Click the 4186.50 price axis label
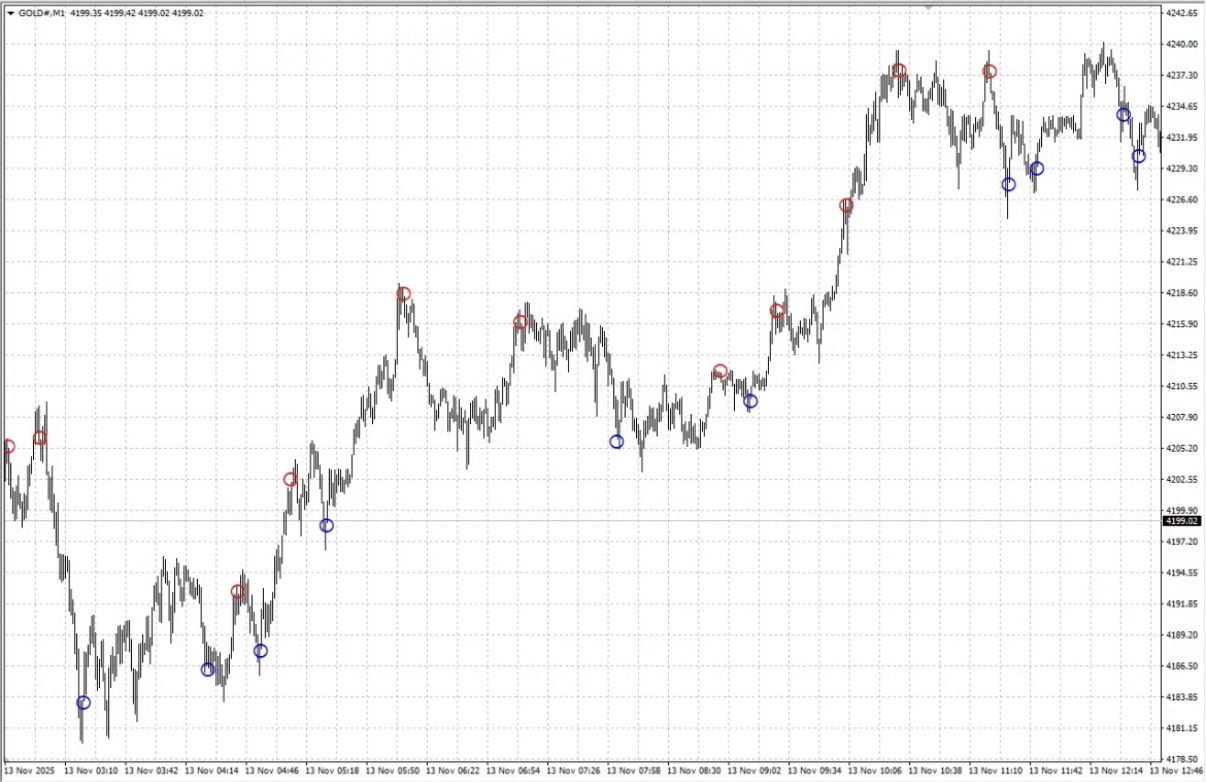 (x=1183, y=666)
